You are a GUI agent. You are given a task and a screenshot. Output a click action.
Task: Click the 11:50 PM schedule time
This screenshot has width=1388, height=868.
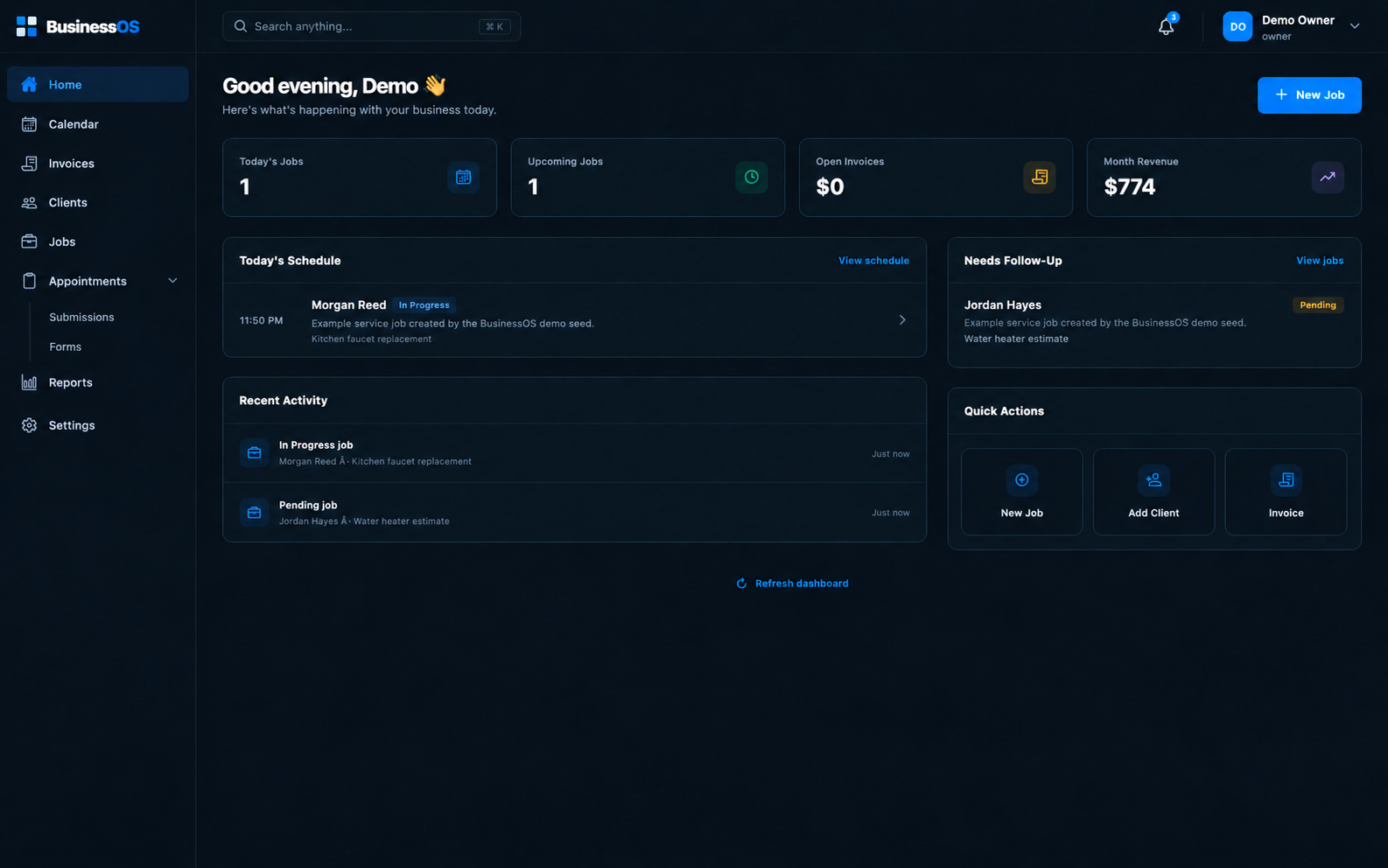coord(261,320)
